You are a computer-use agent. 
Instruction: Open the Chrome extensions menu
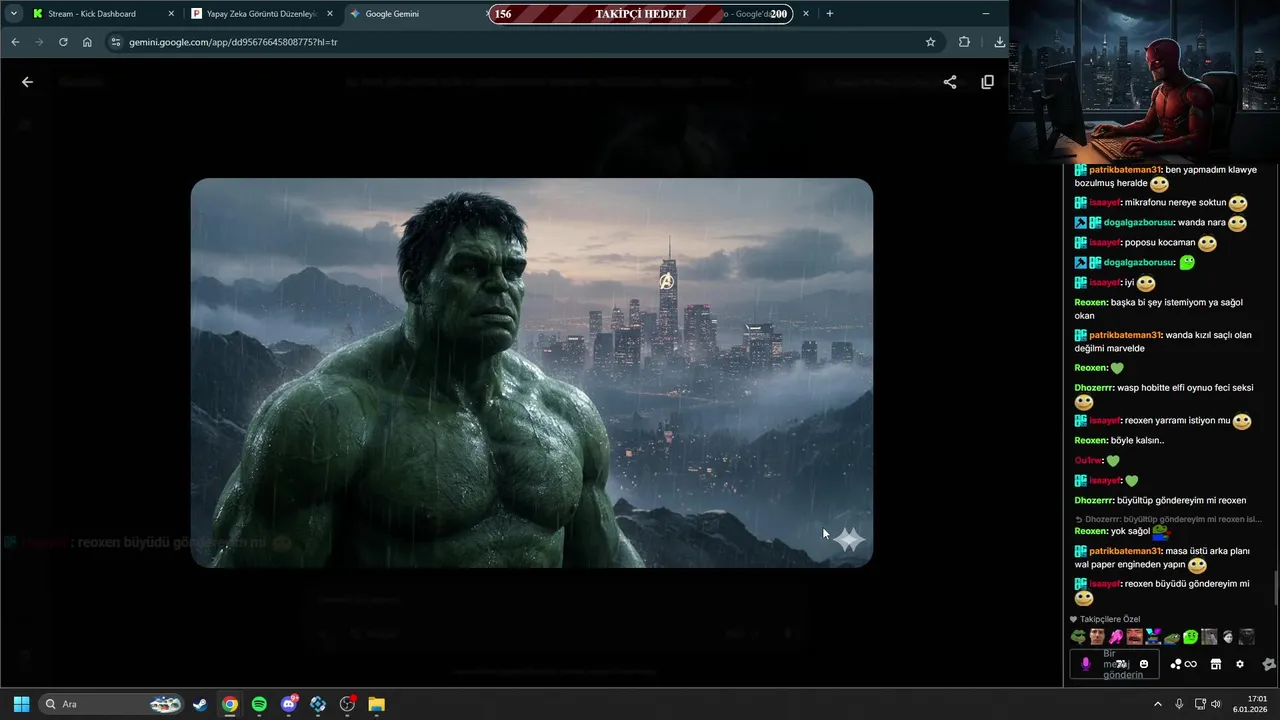[x=964, y=42]
